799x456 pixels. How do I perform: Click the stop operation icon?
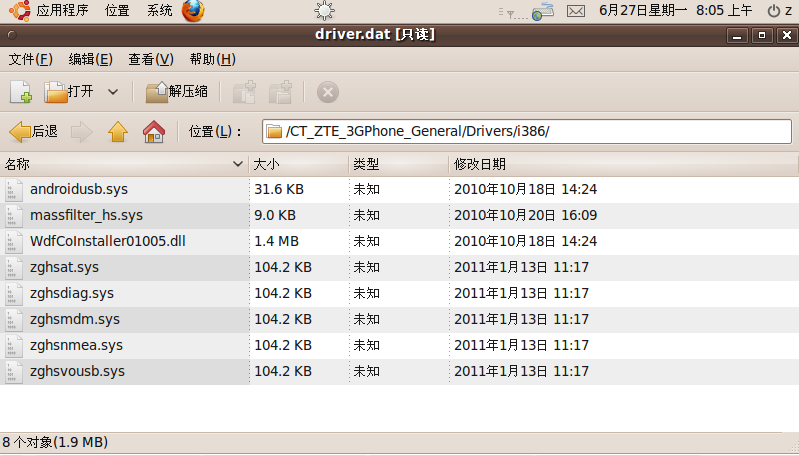(x=328, y=92)
